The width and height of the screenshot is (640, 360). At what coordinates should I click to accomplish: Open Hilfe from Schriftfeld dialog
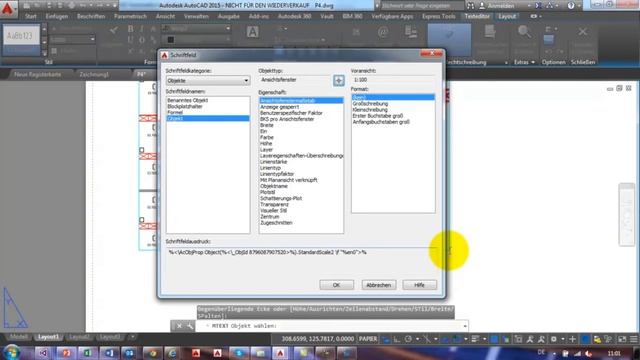coord(419,285)
